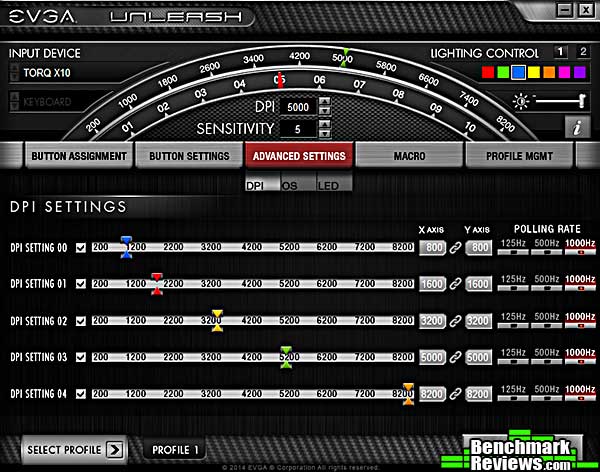Screen dimensions: 600x472
Task: Switch to the Macro tab
Action: tap(410, 157)
